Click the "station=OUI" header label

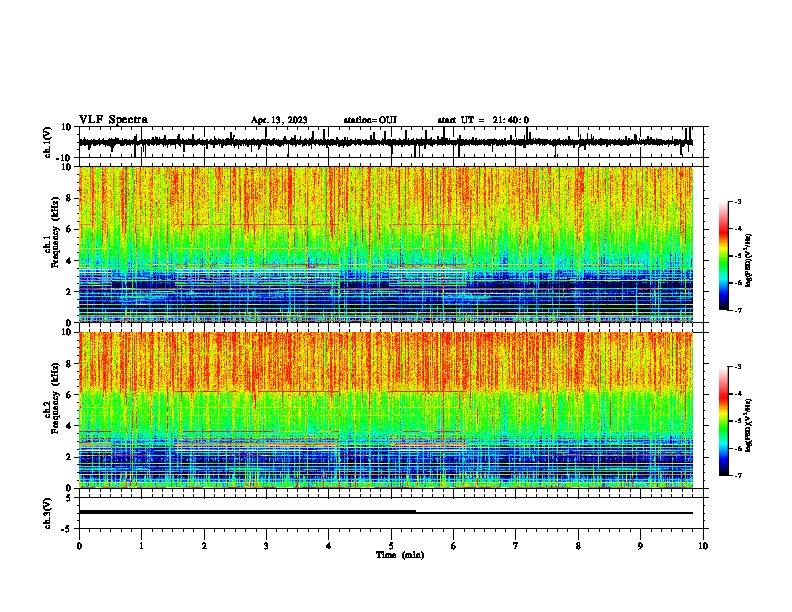370,120
